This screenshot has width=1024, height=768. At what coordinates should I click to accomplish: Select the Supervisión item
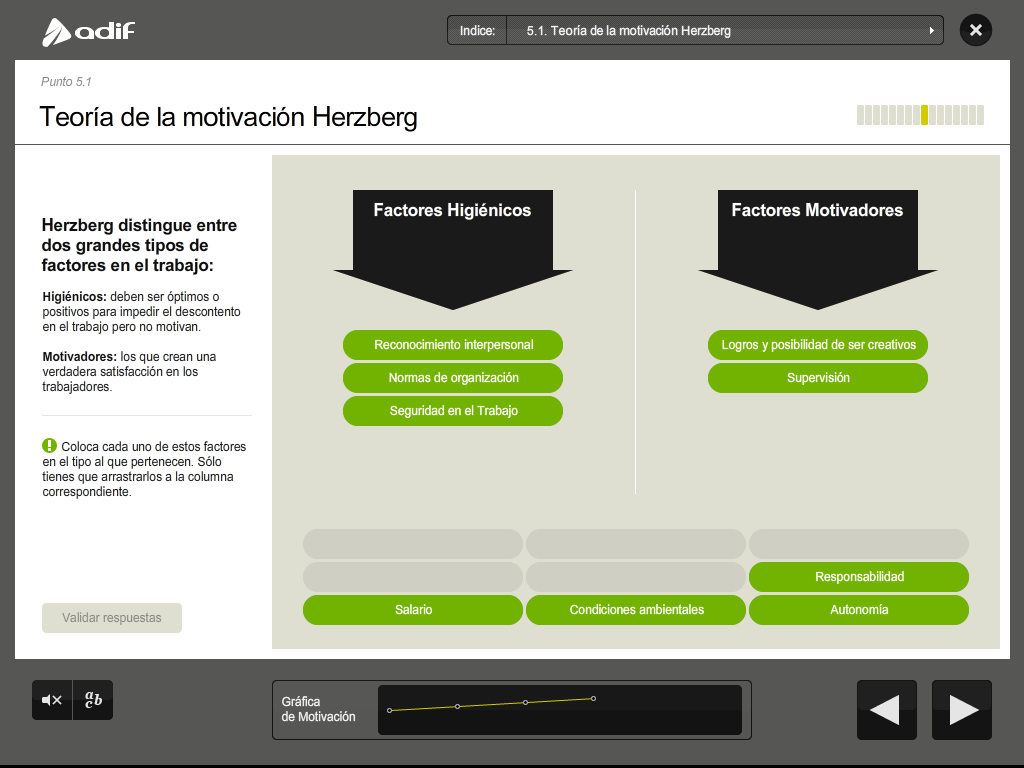point(818,378)
